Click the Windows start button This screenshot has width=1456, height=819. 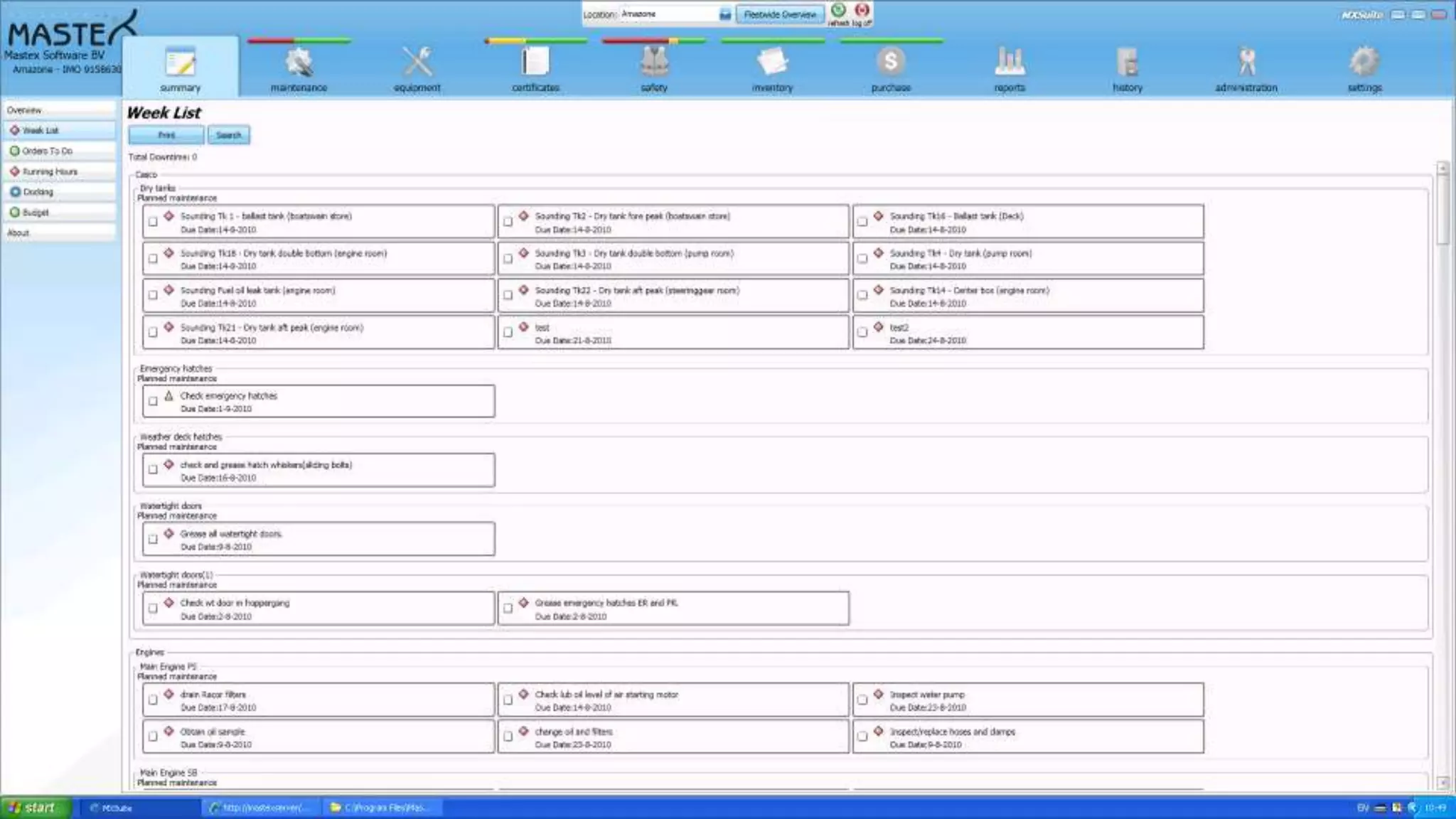tap(36, 808)
